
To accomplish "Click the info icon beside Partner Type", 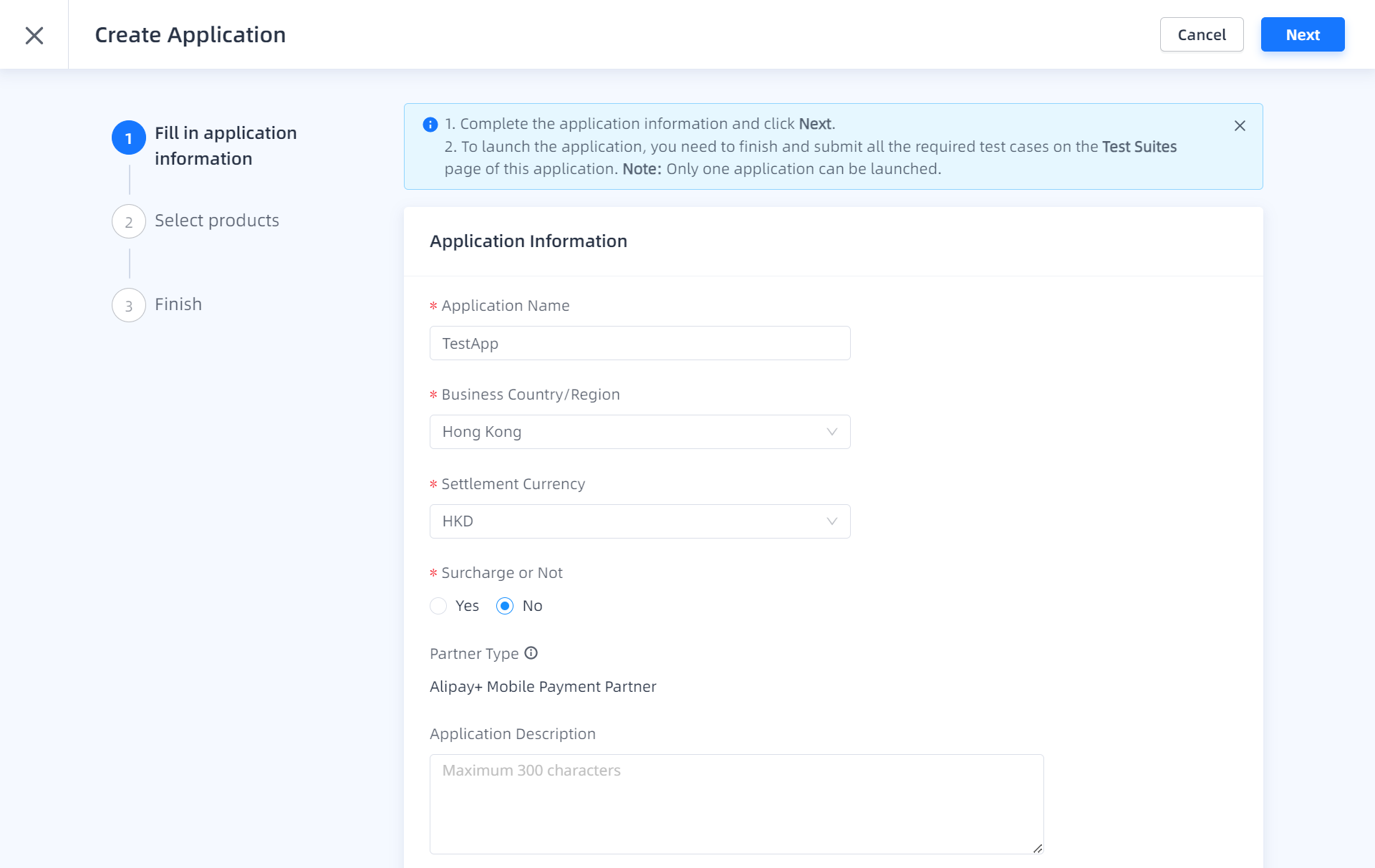I will [531, 653].
